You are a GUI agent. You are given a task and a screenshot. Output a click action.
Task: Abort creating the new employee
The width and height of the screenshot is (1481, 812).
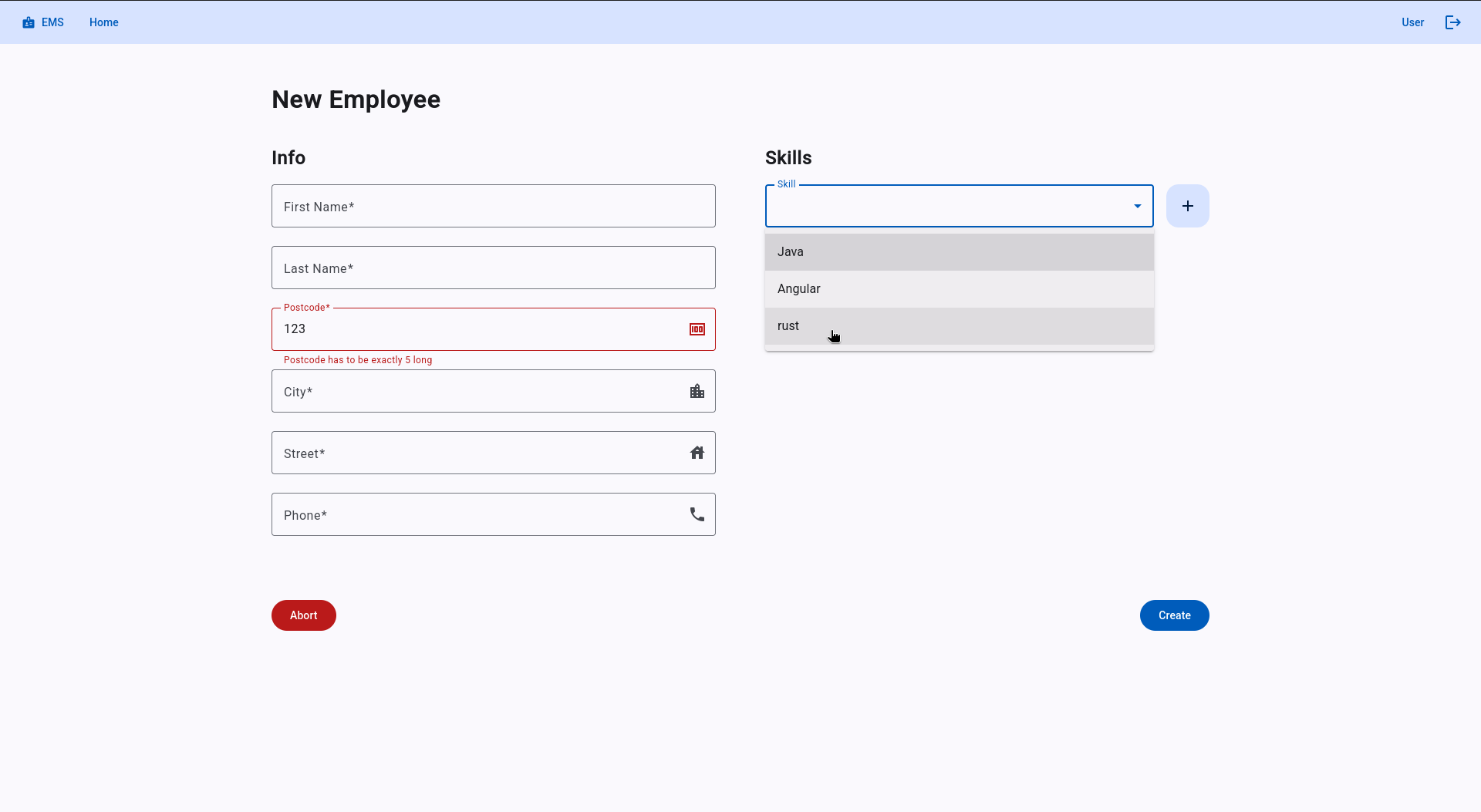304,615
